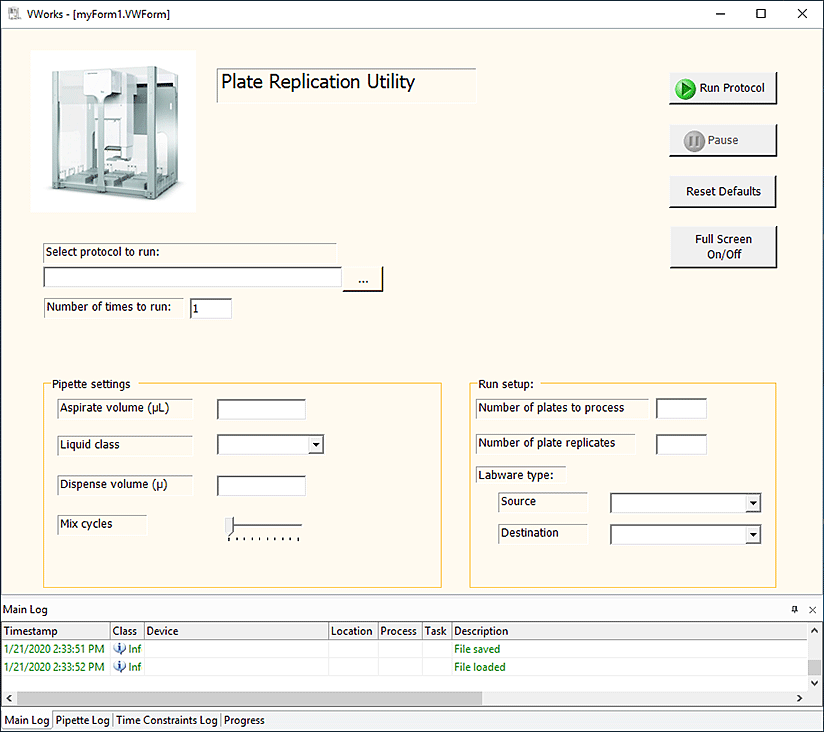Click the log scroll down arrow
The image size is (824, 732).
(814, 683)
